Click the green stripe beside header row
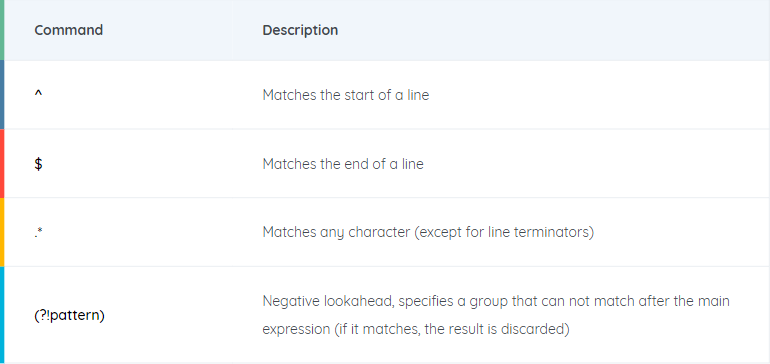The height and width of the screenshot is (364, 770). [x=2, y=30]
